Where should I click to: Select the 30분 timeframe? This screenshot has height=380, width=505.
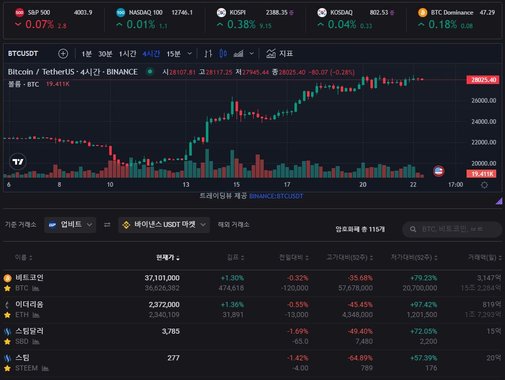105,54
